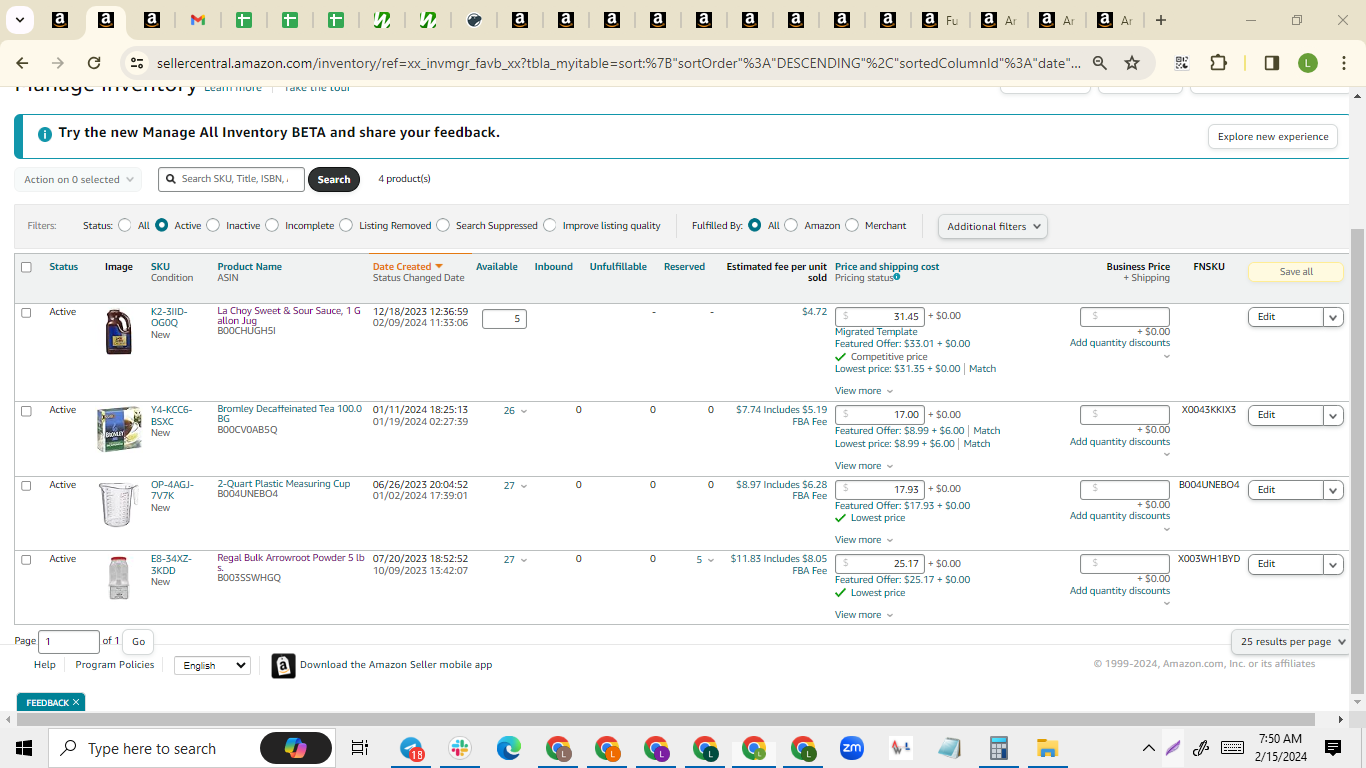1366x768 pixels.
Task: Expand the Additional filters dropdown
Action: tap(993, 226)
